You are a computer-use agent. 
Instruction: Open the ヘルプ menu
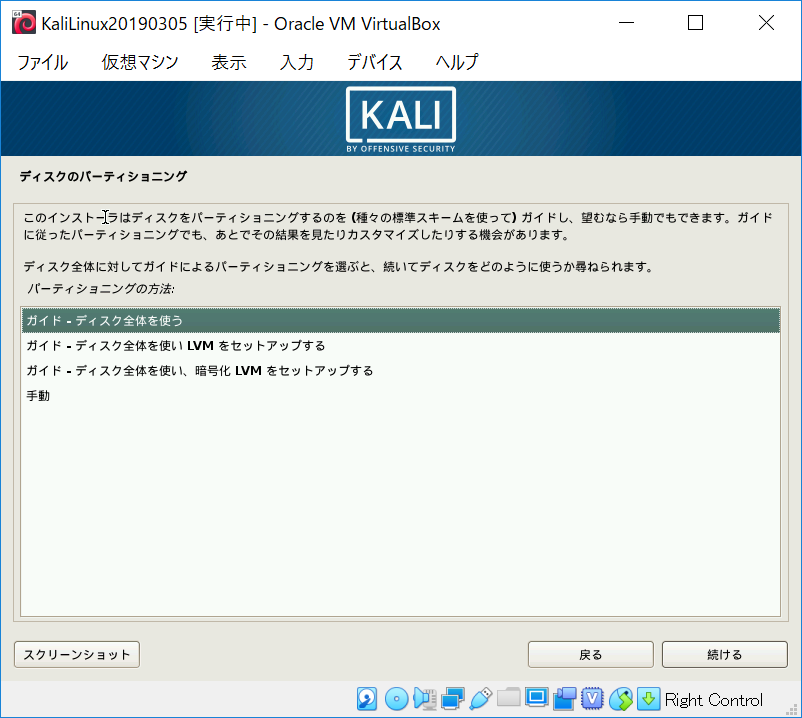click(457, 62)
